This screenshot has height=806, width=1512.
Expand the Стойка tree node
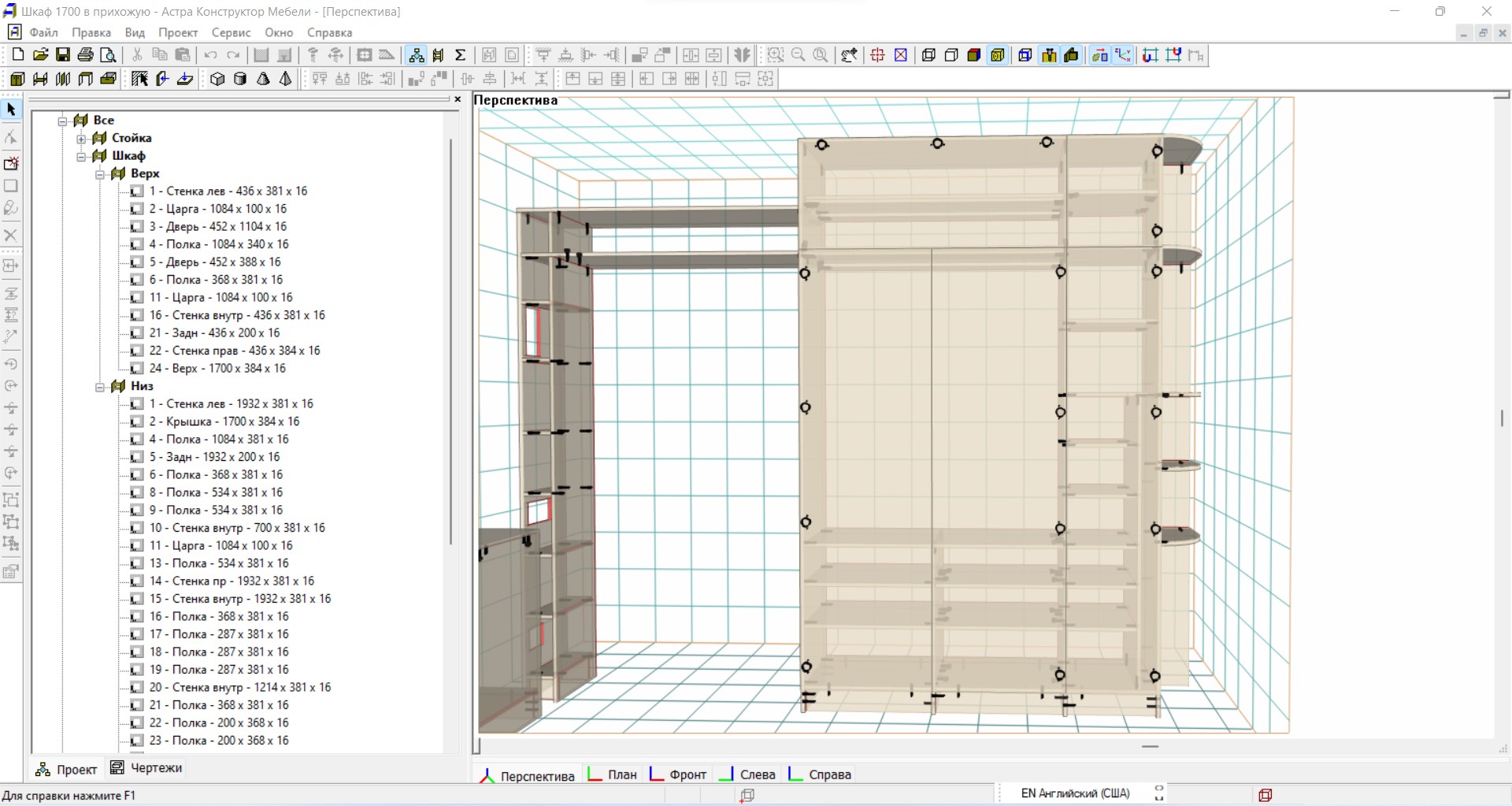[x=81, y=139]
